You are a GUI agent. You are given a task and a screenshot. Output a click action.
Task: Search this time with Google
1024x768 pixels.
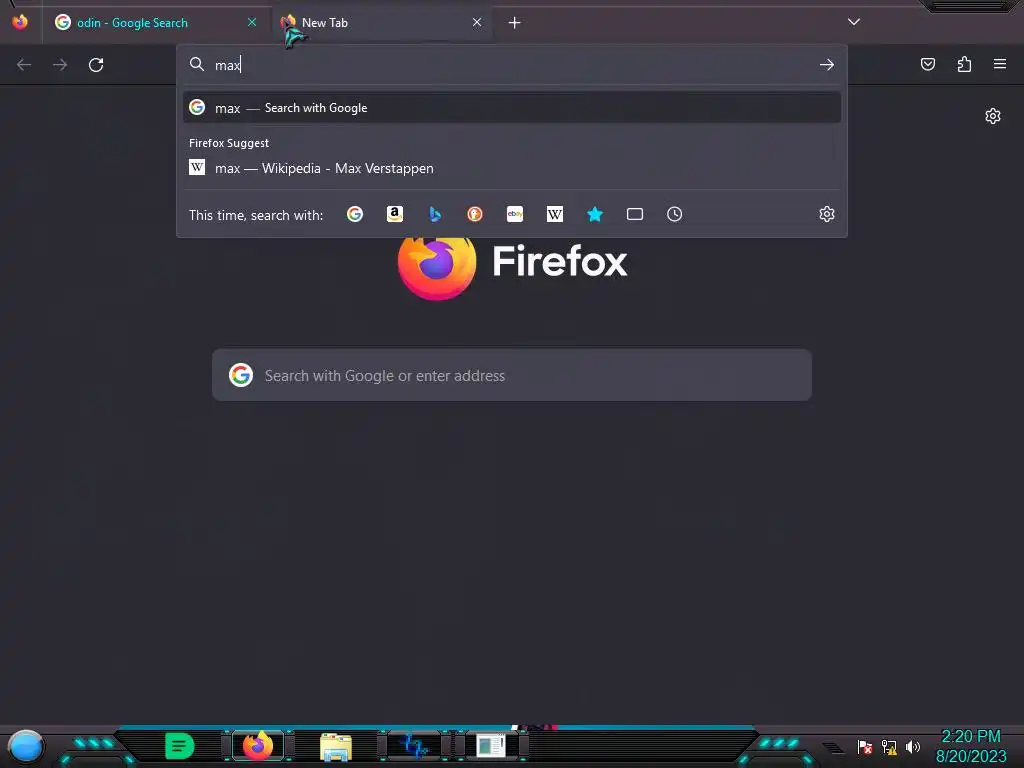(x=355, y=214)
